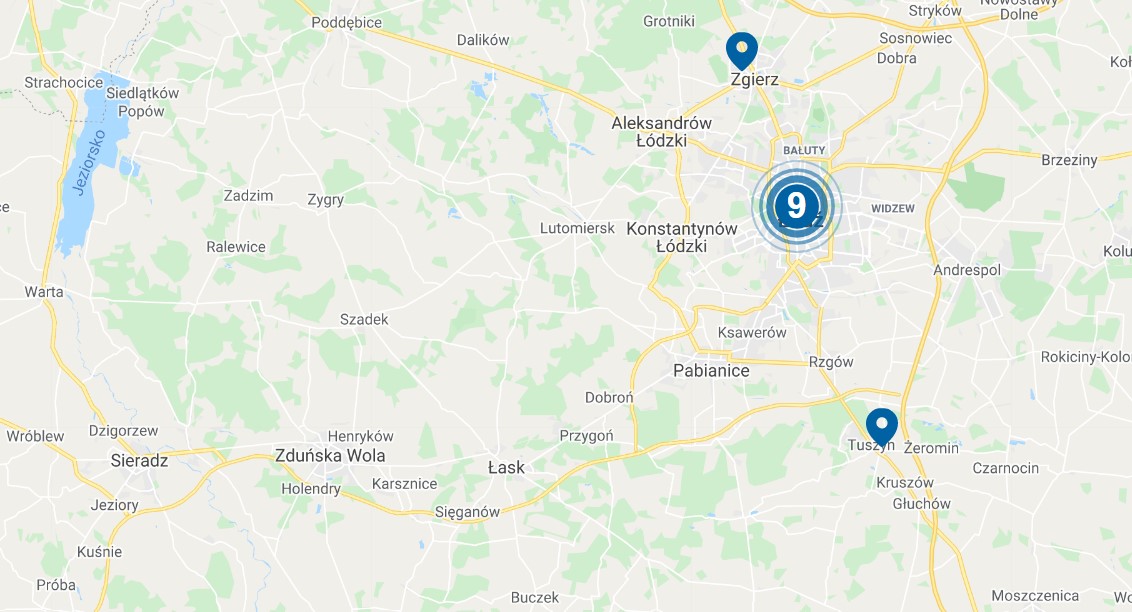The height and width of the screenshot is (612, 1132).
Task: Click the Rzgów town label
Action: coord(831,362)
